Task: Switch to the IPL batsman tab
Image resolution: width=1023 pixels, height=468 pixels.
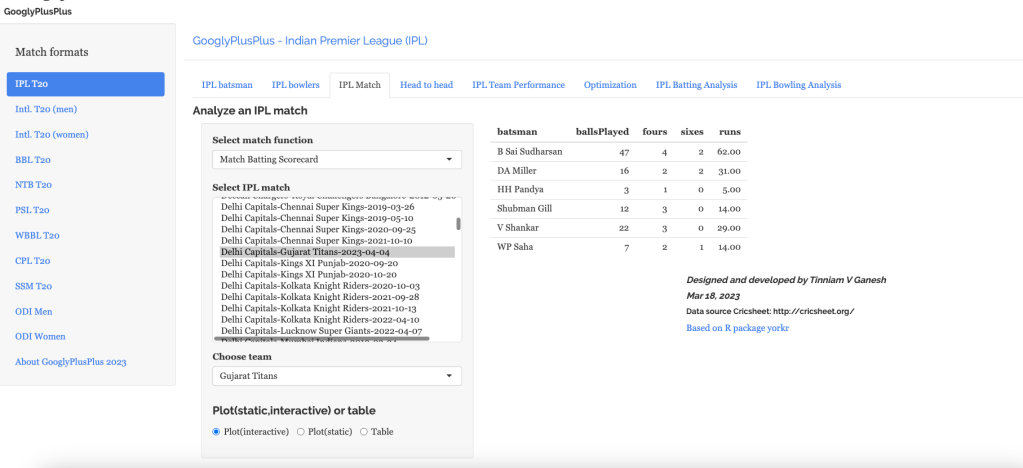Action: coord(227,85)
